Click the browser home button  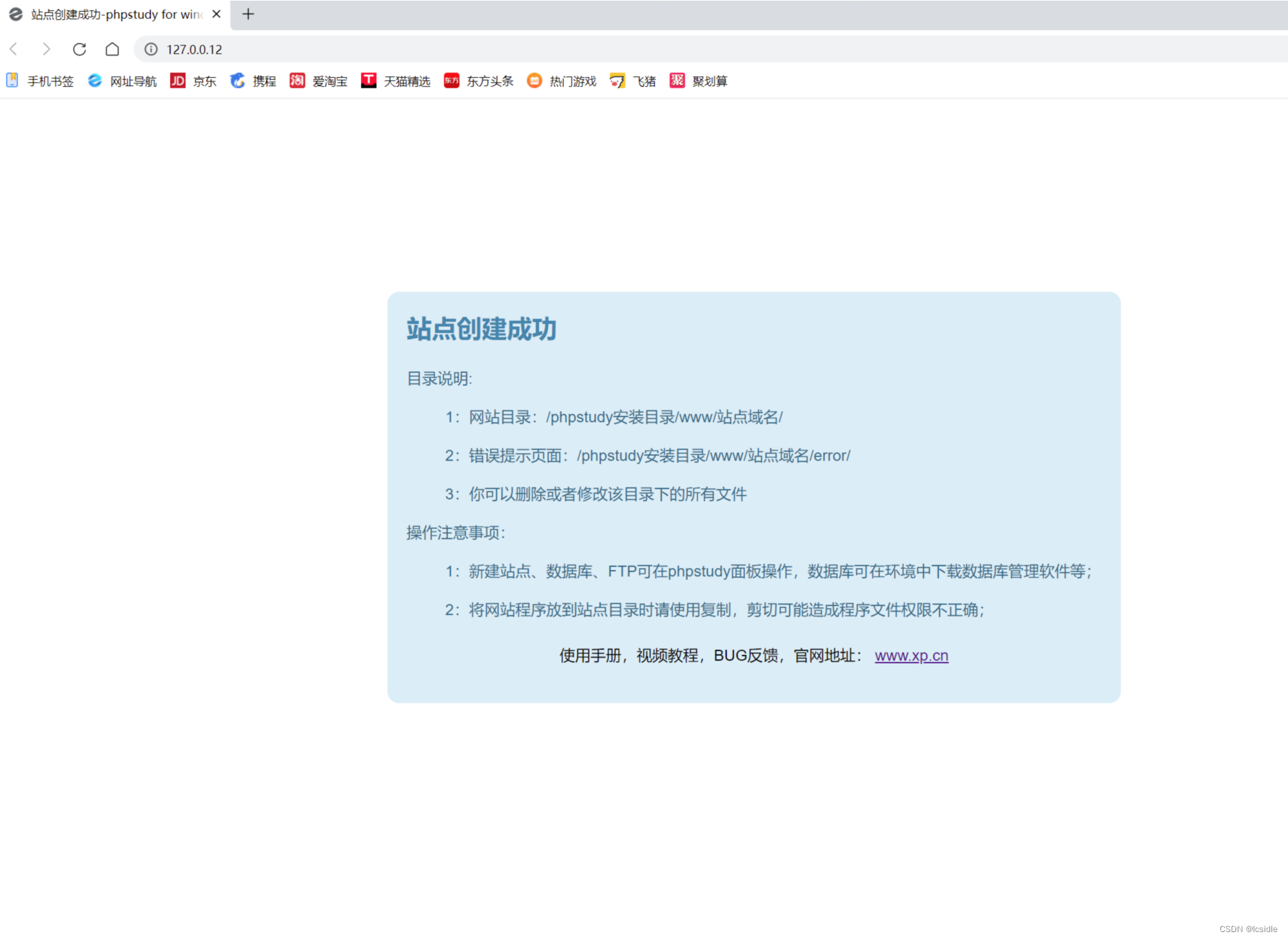(x=112, y=49)
